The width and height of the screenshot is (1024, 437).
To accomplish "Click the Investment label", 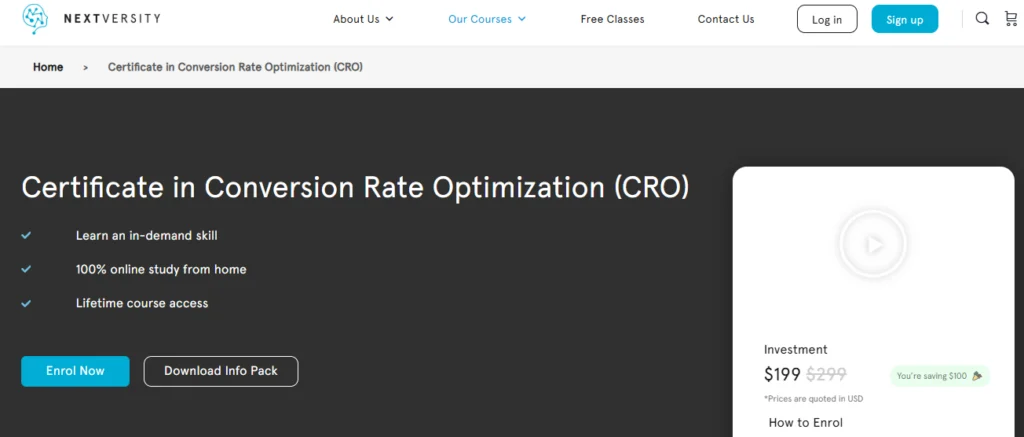I will 795,349.
